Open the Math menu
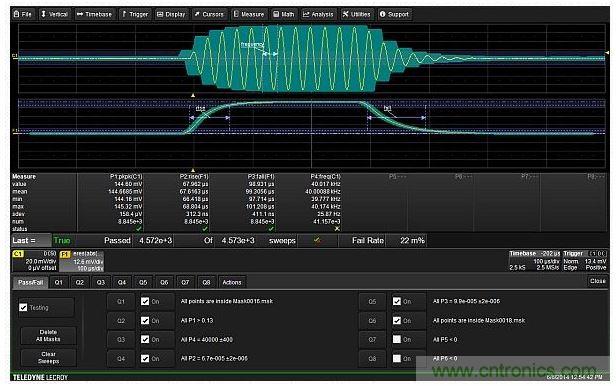Image resolution: width=616 pixels, height=386 pixels. pos(284,14)
